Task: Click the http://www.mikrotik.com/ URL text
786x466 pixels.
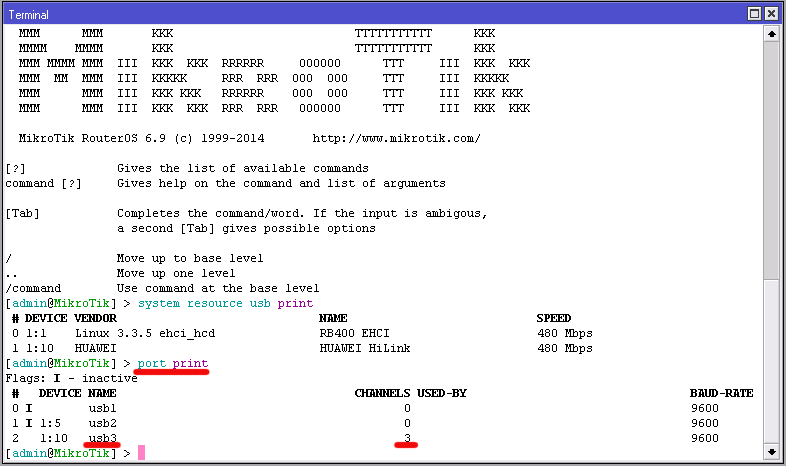Action: tap(397, 138)
